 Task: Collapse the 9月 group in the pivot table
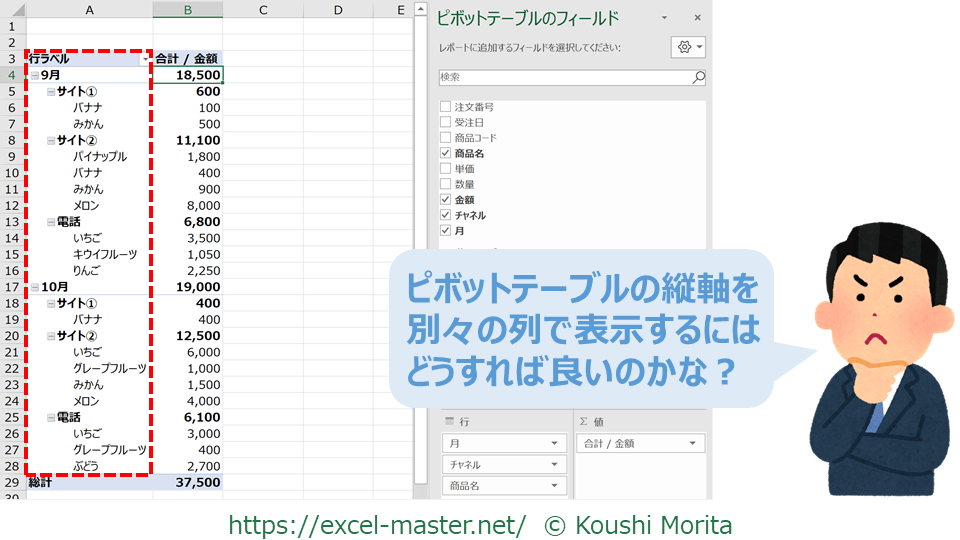35,75
